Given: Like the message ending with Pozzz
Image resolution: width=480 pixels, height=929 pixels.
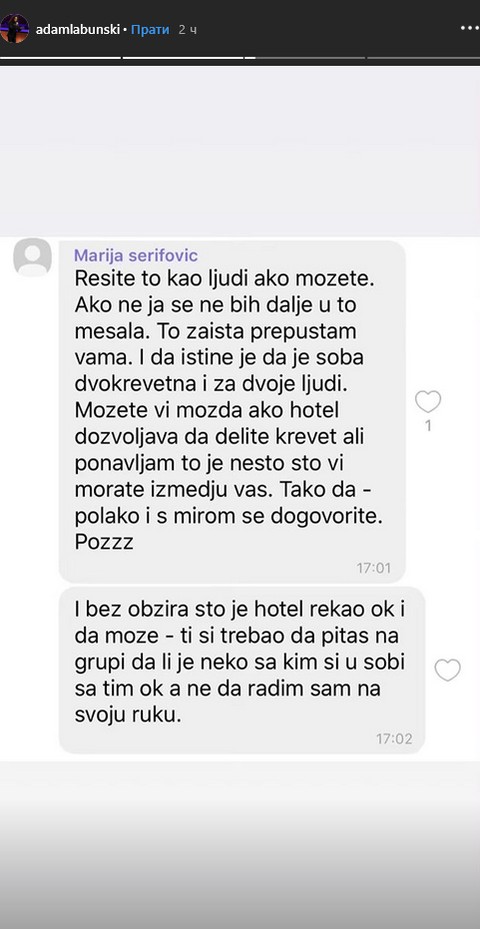Looking at the screenshot, I should 428,402.
